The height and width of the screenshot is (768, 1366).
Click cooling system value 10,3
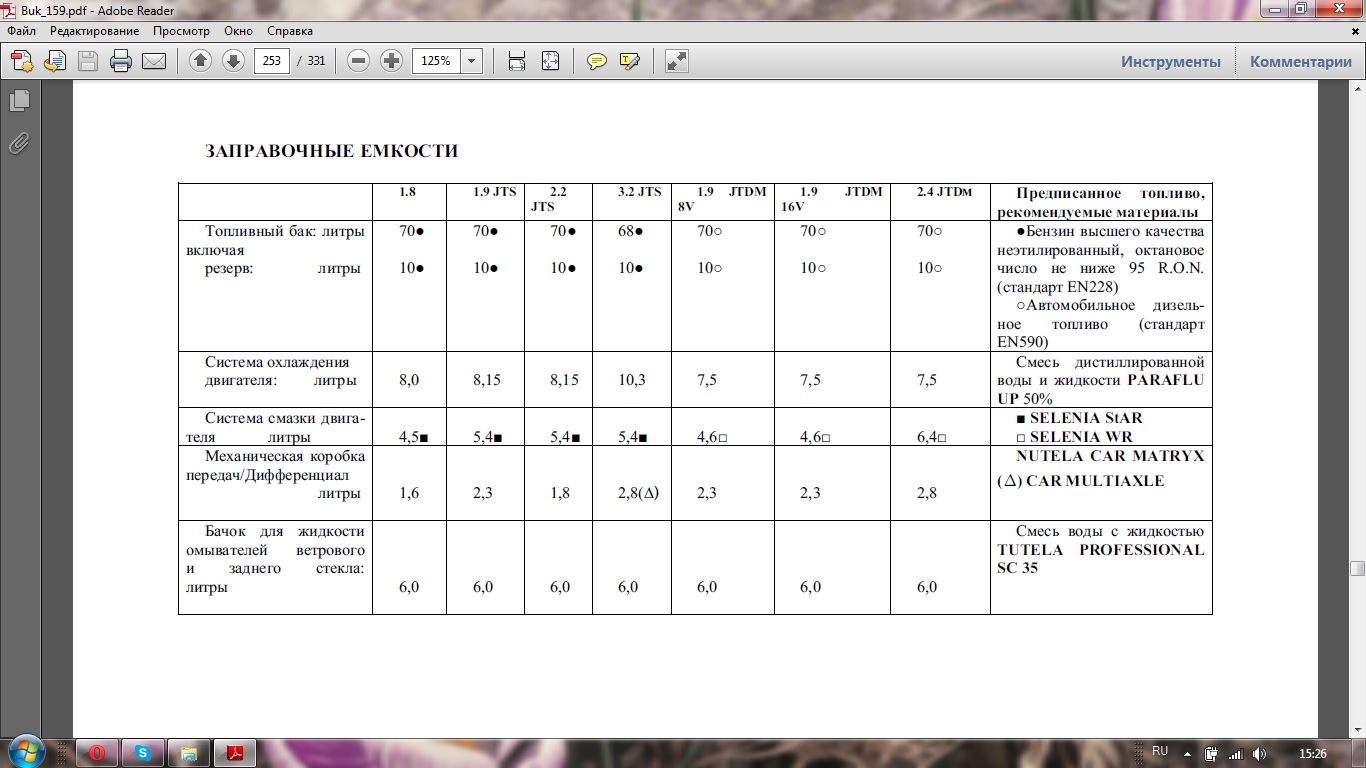pyautogui.click(x=632, y=380)
